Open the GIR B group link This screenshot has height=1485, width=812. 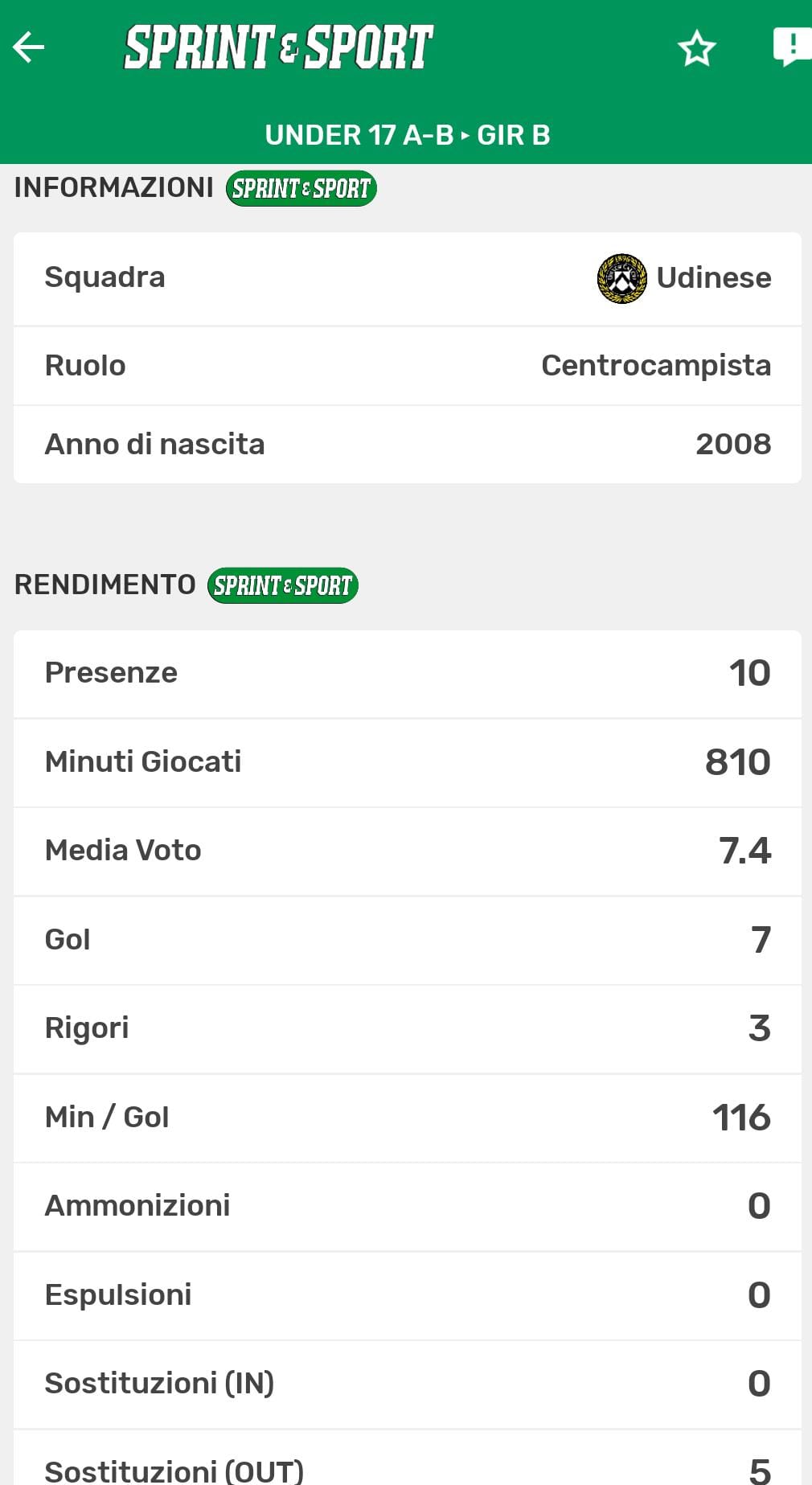(514, 135)
